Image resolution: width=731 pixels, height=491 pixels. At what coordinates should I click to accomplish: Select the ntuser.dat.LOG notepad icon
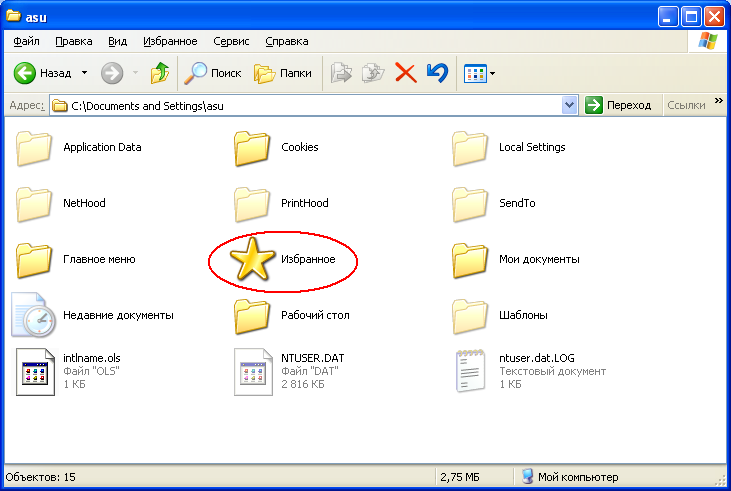click(x=470, y=371)
